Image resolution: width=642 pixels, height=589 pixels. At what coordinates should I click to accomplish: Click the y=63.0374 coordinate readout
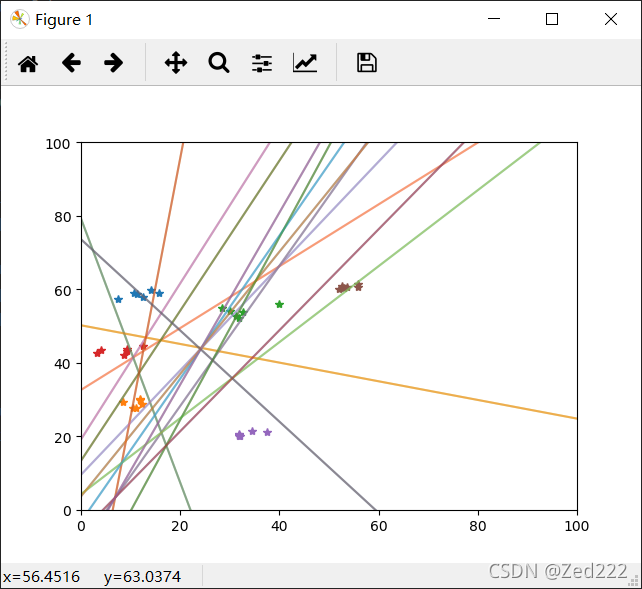(x=142, y=577)
